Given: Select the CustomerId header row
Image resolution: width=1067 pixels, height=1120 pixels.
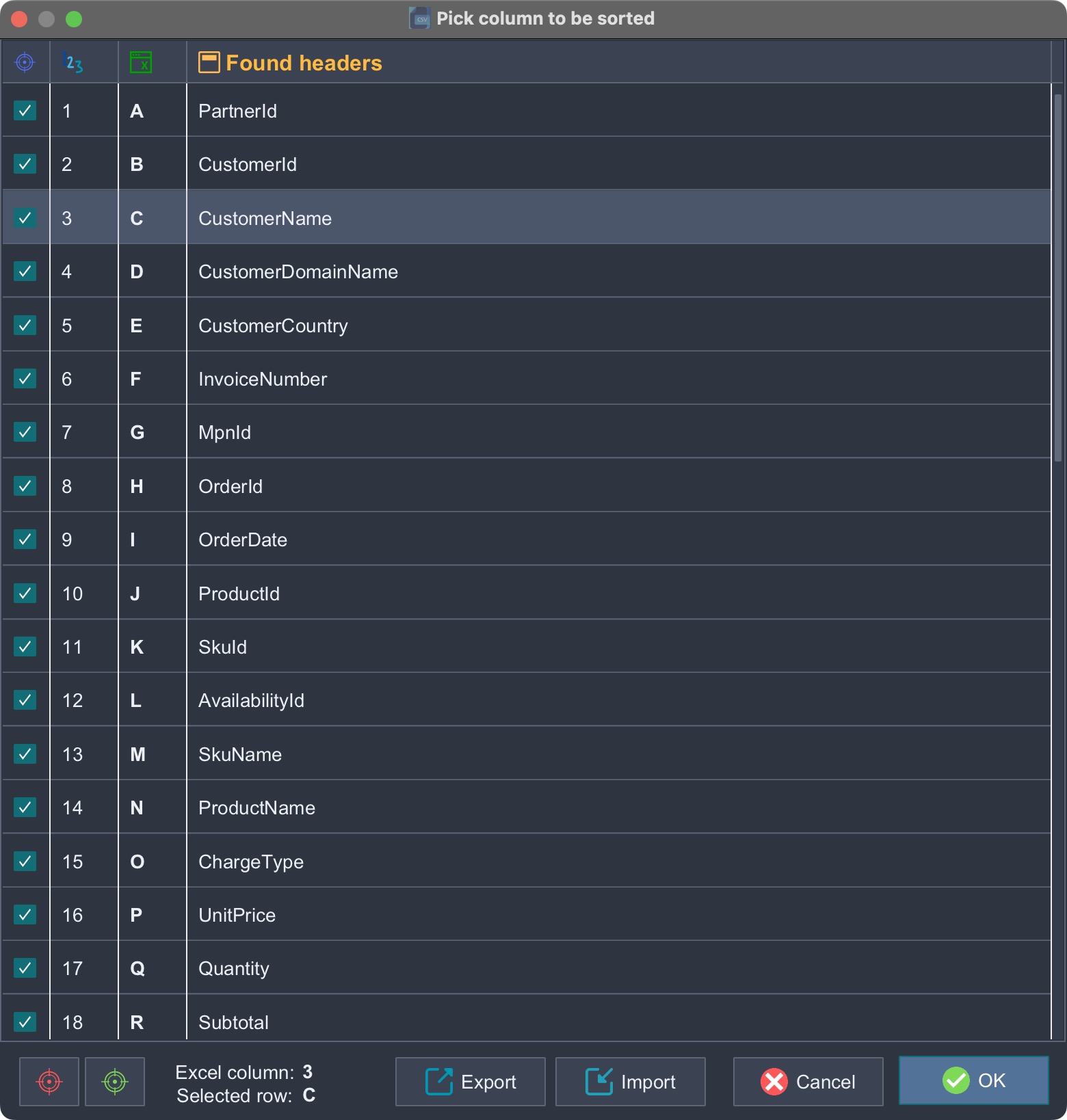Looking at the screenshot, I should click(x=527, y=164).
